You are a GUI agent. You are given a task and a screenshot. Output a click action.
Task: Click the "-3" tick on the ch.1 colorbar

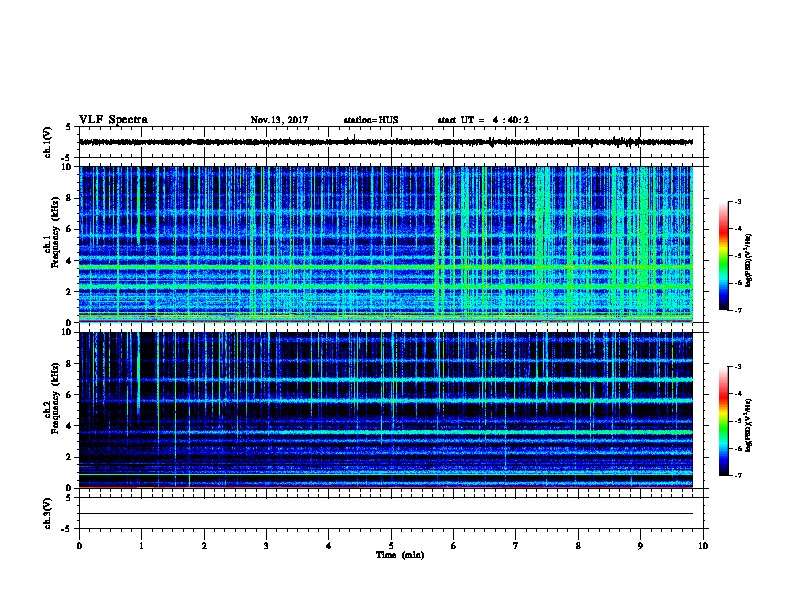click(x=738, y=201)
